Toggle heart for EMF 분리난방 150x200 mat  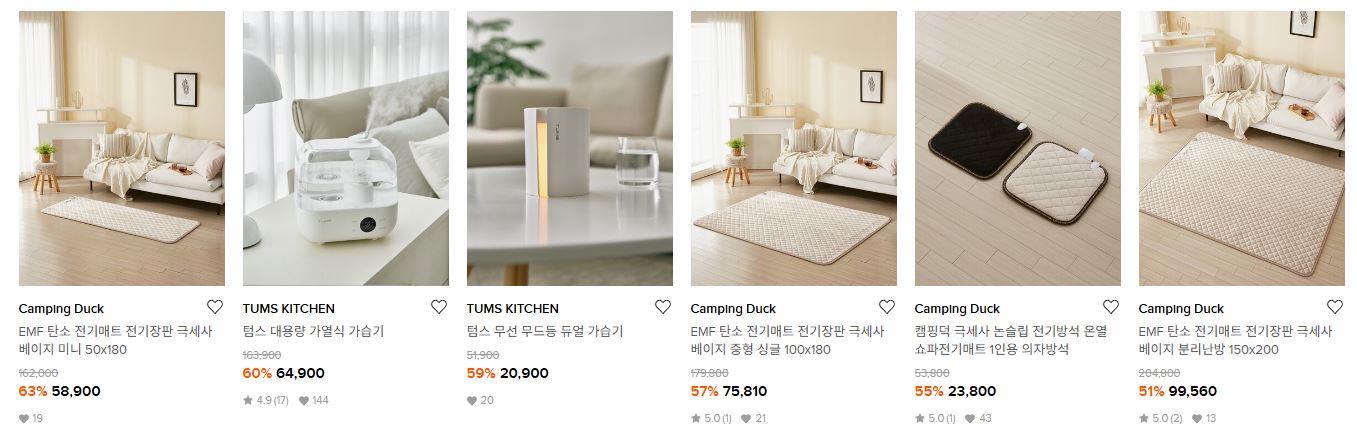tap(1334, 307)
